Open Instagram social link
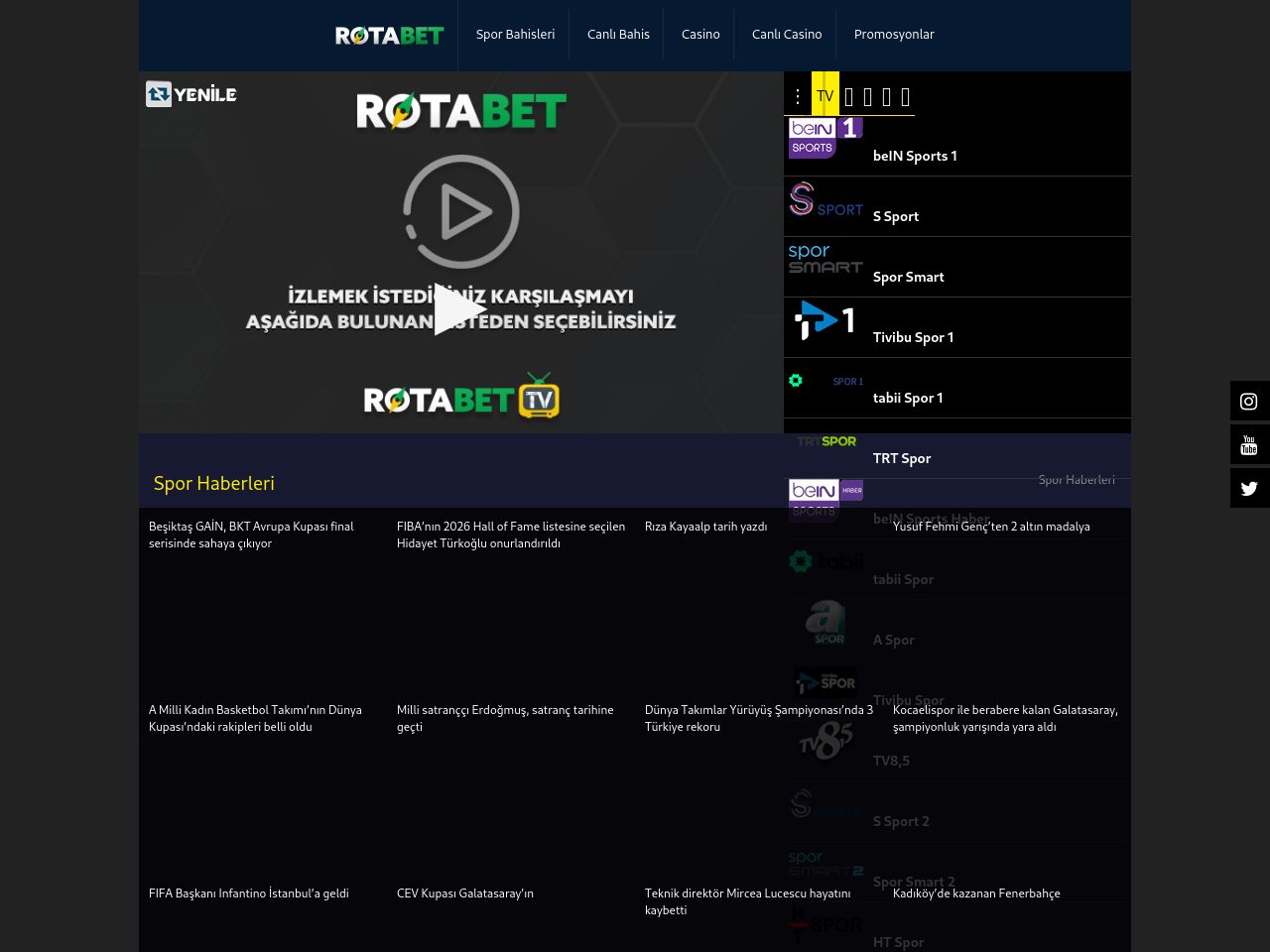The width and height of the screenshot is (1270, 952). click(x=1249, y=401)
